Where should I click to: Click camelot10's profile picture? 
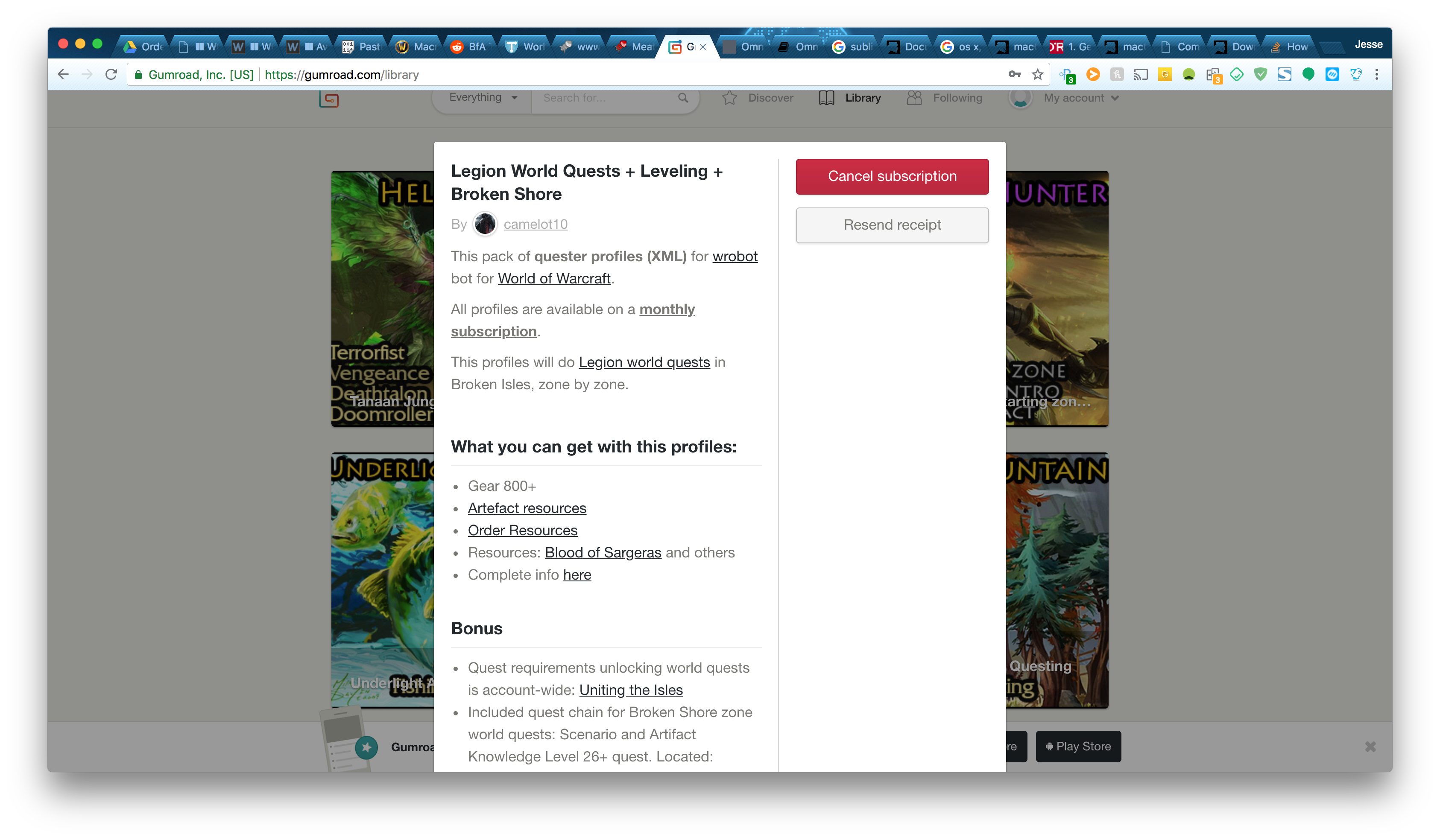[485, 224]
